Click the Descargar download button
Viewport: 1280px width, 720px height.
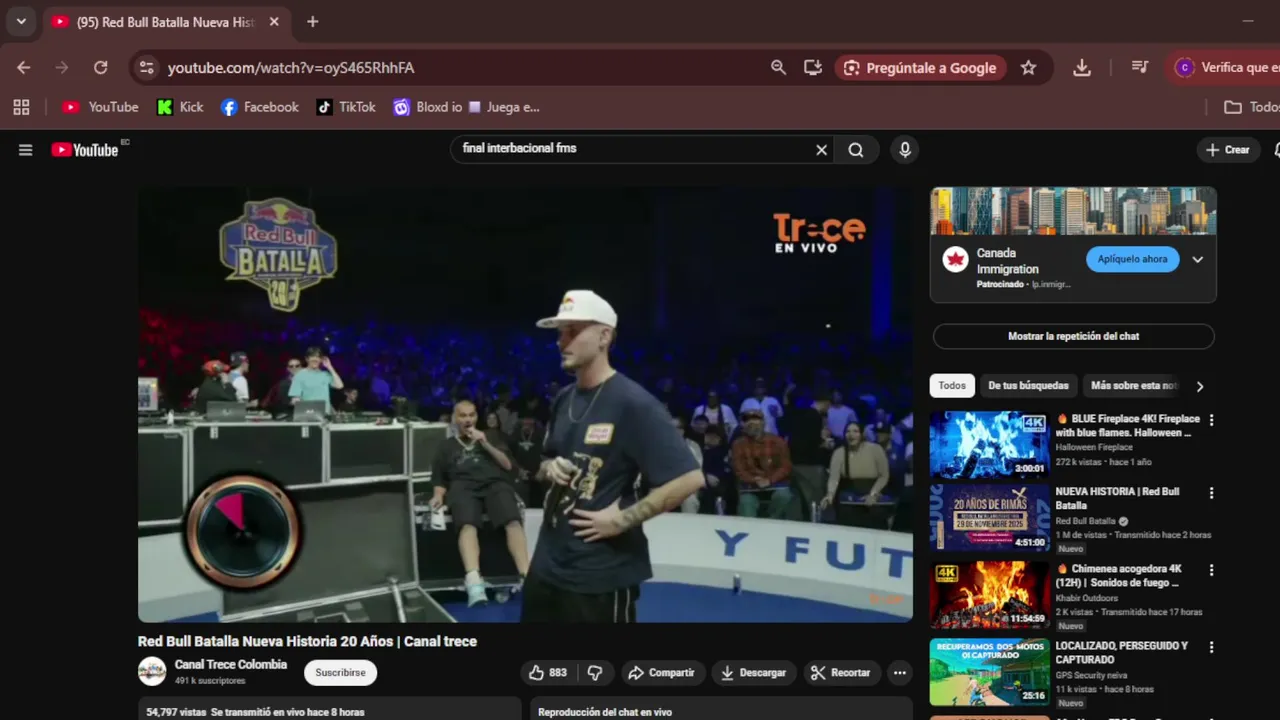coord(754,672)
